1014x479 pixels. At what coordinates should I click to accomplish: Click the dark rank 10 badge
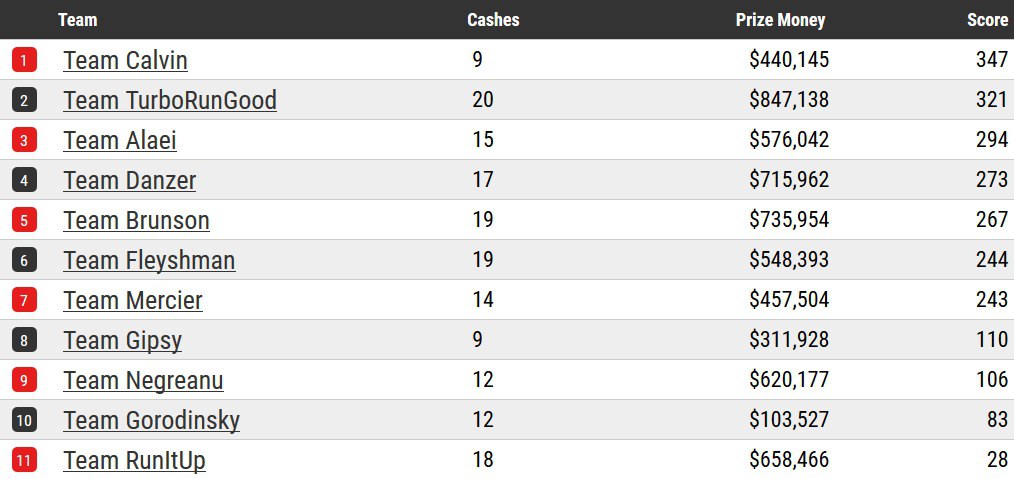[24, 420]
